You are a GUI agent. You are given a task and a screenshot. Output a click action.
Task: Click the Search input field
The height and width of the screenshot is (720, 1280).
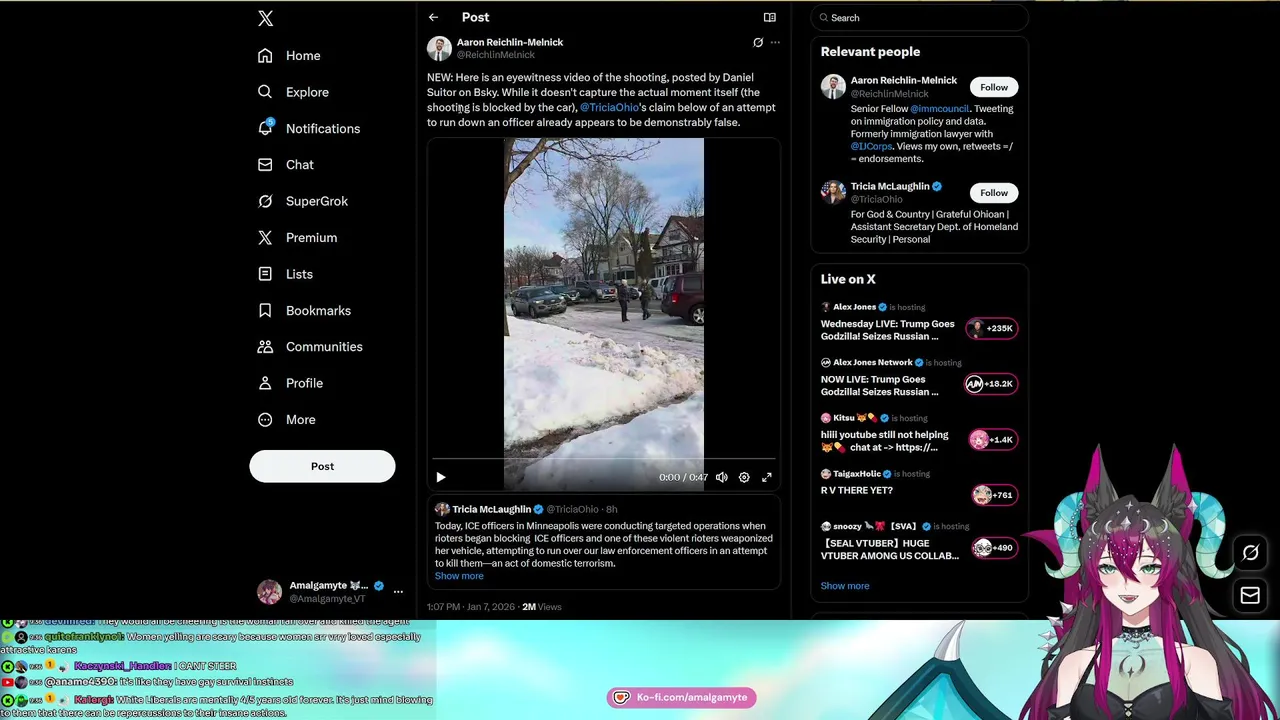(x=919, y=18)
